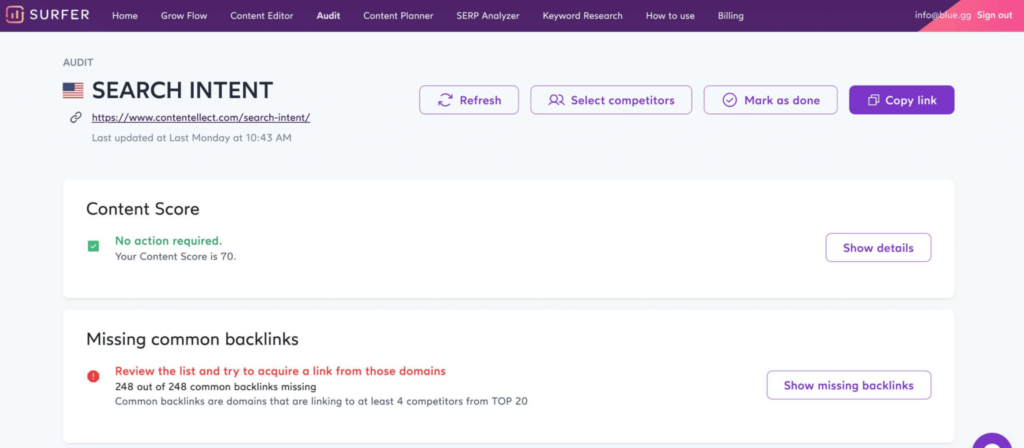Viewport: 1024px width, 448px height.
Task: Click the AUDIT breadcrumb label
Action: tap(78, 63)
